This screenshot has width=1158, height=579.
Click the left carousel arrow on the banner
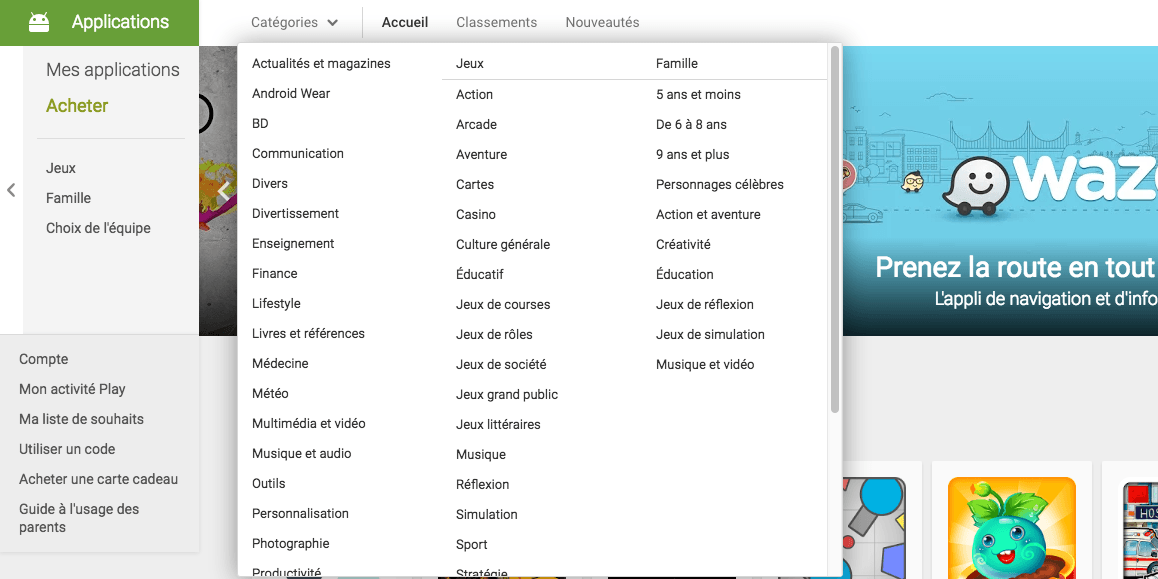click(x=224, y=191)
